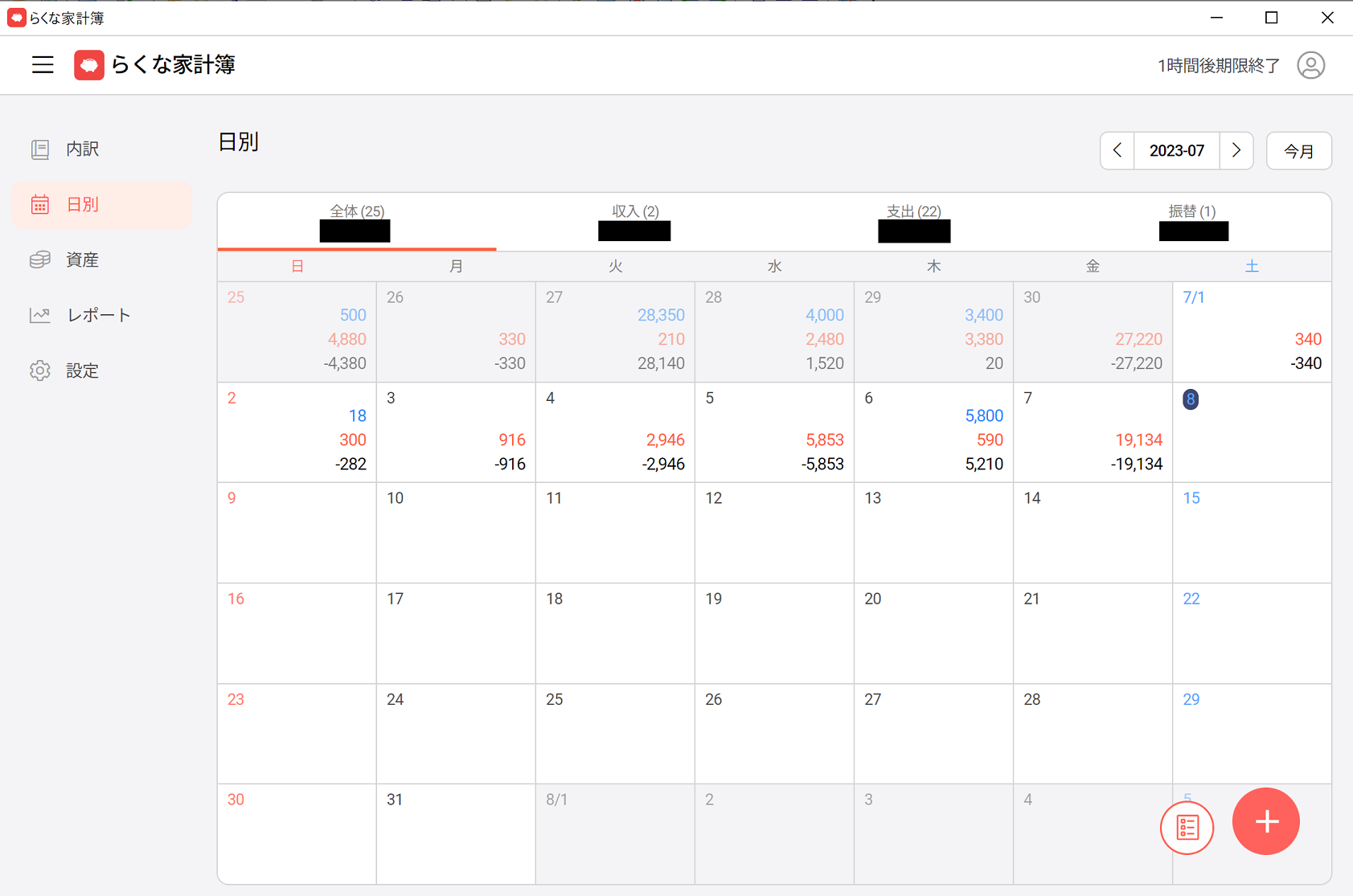Select the 振替 (1) tab
This screenshot has height=896, width=1353.
point(1192,220)
